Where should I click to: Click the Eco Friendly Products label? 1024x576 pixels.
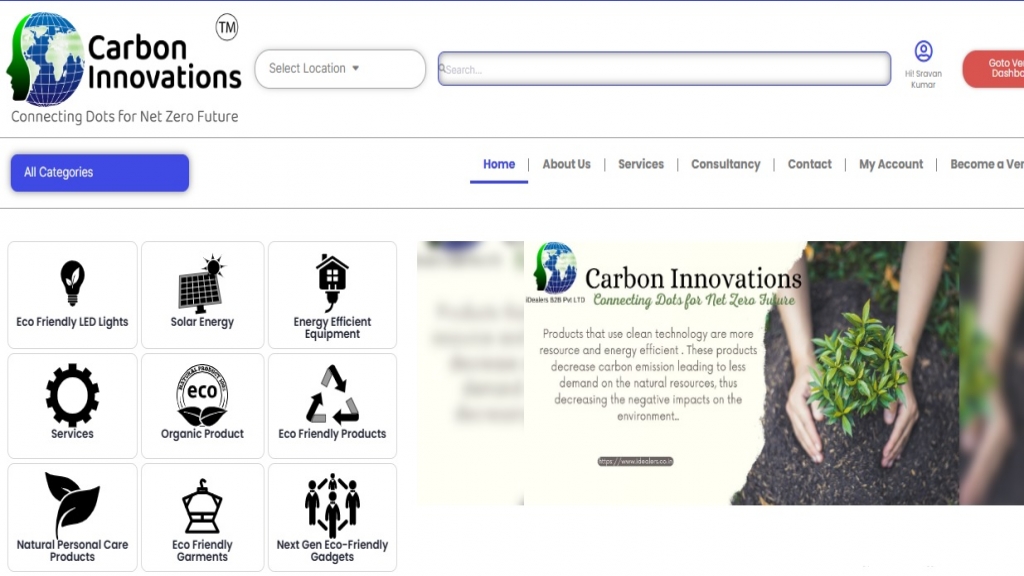(x=332, y=434)
